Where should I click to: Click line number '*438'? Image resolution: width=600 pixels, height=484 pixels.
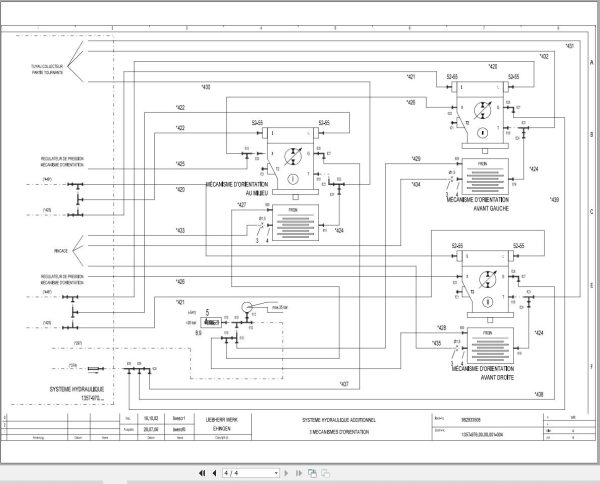click(x=538, y=394)
